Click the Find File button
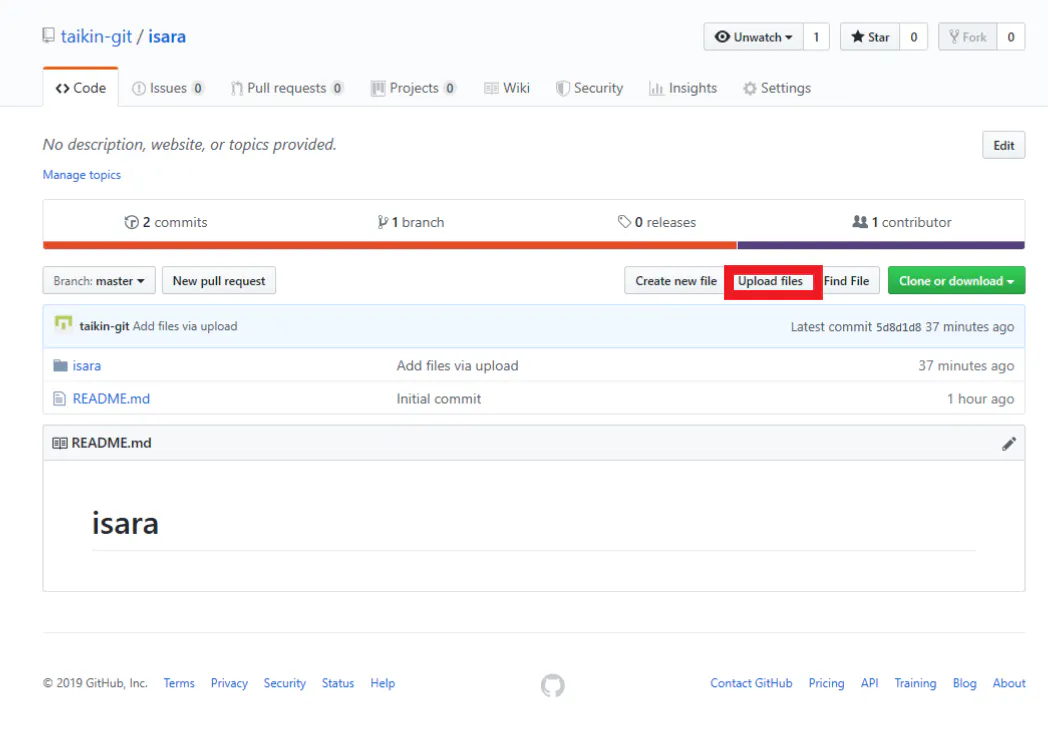The width and height of the screenshot is (1048, 745). (x=846, y=281)
